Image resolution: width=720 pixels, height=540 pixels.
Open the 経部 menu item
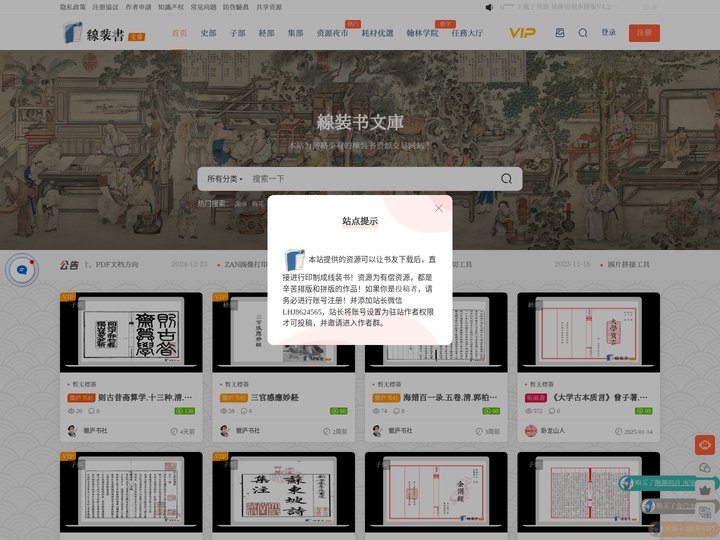click(x=266, y=33)
